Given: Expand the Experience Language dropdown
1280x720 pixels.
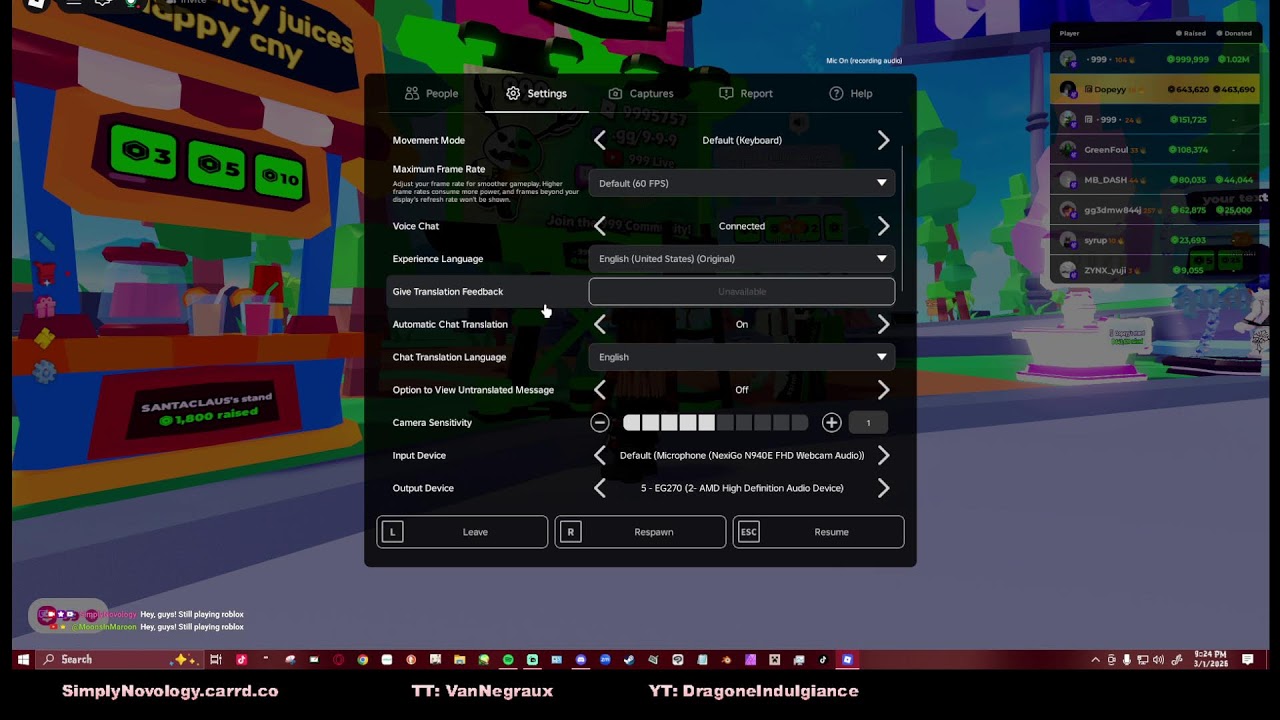Looking at the screenshot, I should (742, 259).
